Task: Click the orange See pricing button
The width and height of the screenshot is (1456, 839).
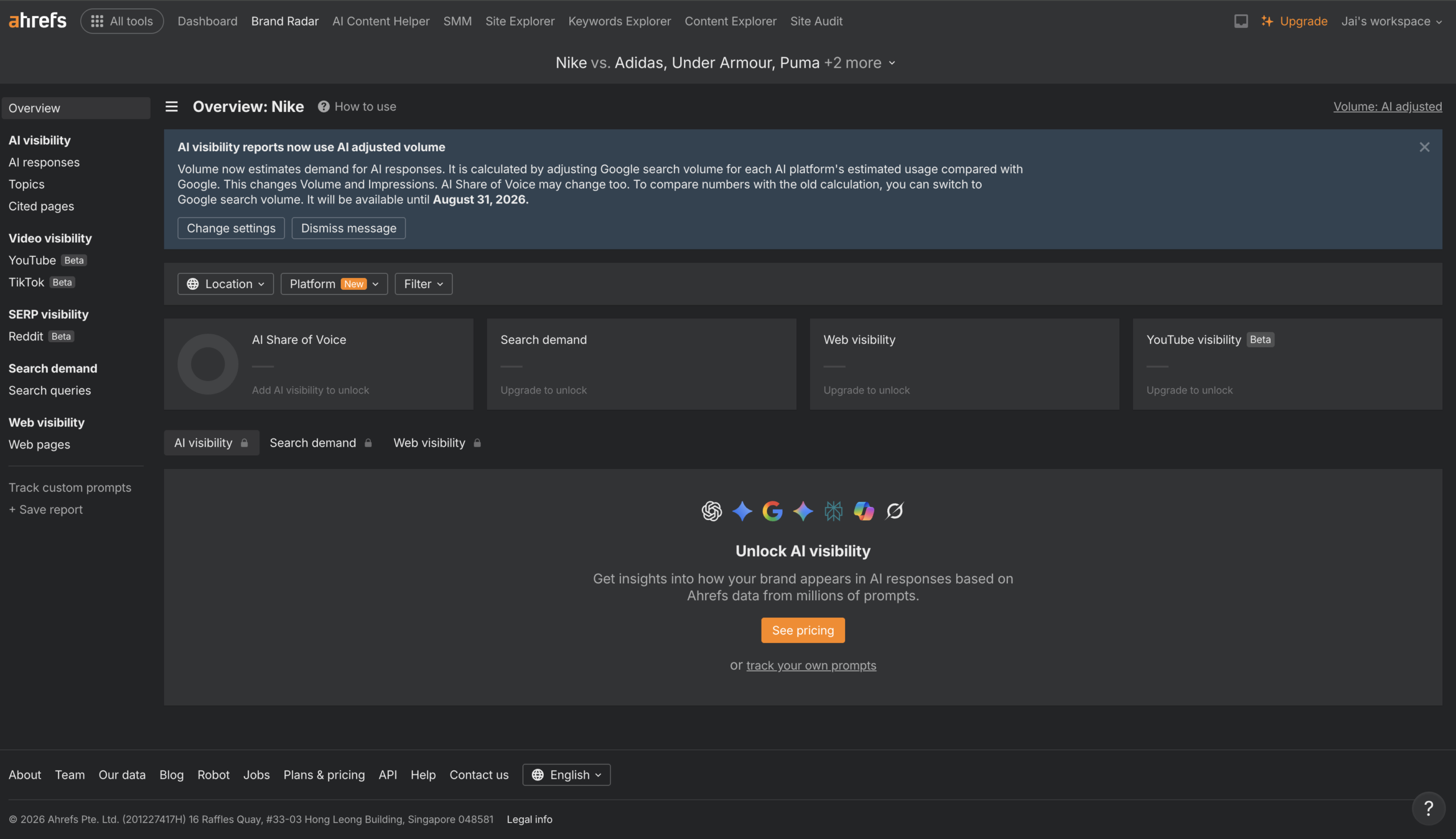Action: tap(803, 630)
